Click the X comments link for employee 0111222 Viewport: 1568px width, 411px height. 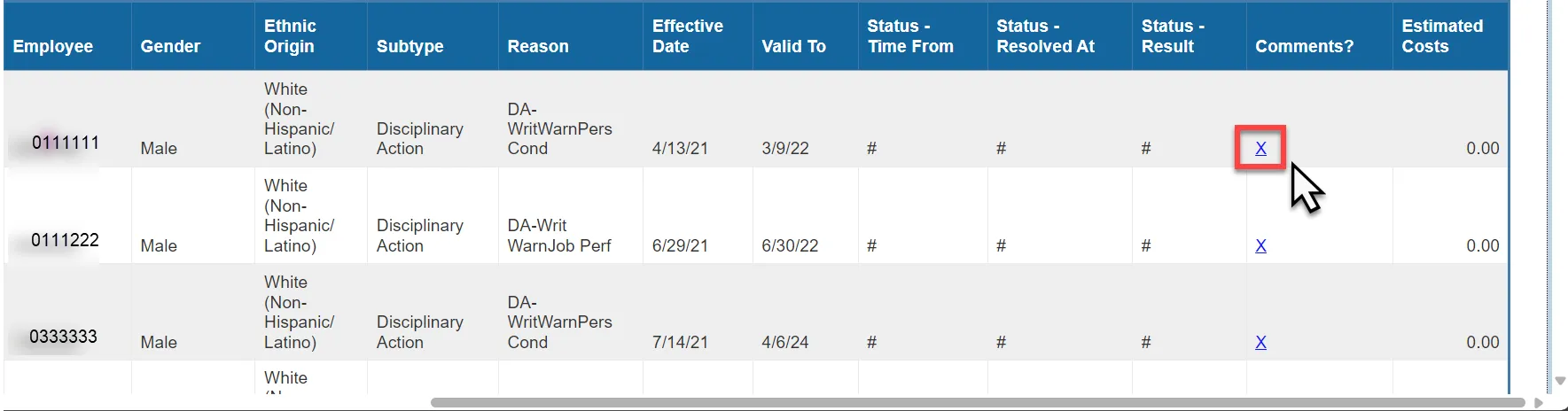click(x=1260, y=245)
